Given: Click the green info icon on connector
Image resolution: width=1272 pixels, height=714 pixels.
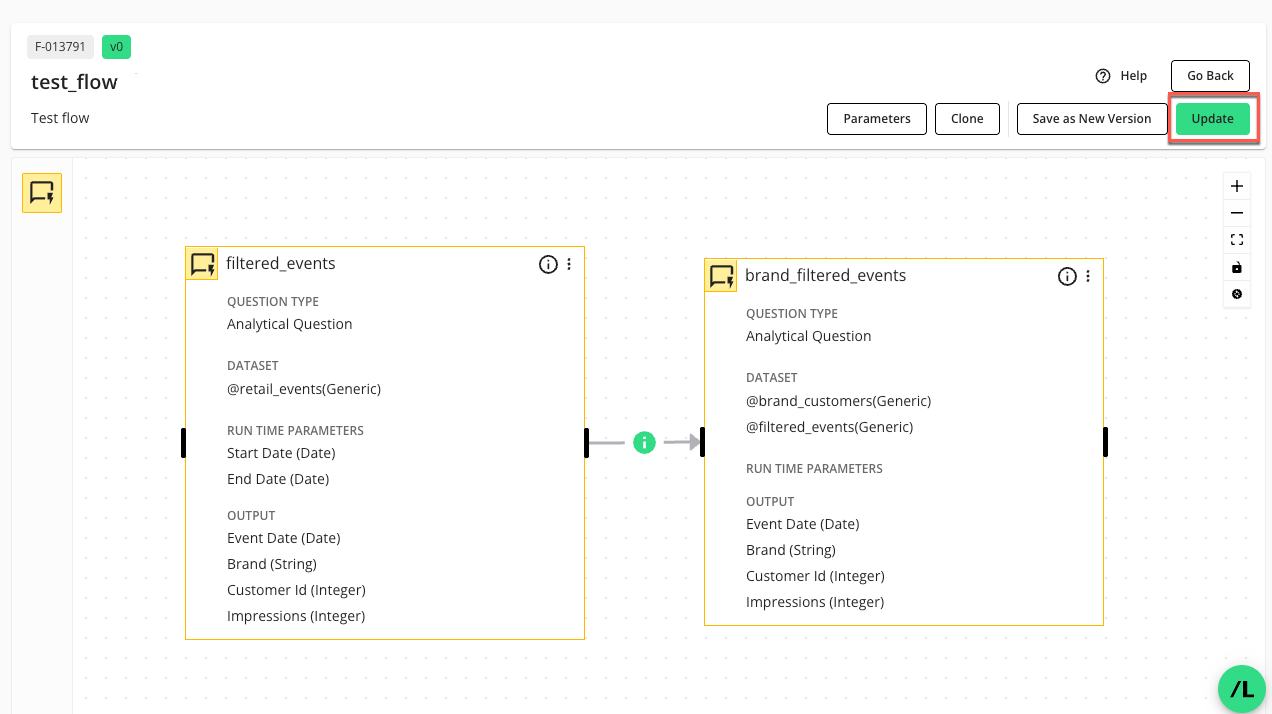Looking at the screenshot, I should (x=644, y=442).
